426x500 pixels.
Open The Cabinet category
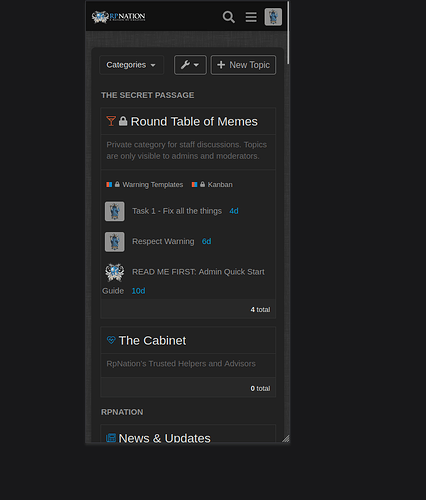point(152,341)
